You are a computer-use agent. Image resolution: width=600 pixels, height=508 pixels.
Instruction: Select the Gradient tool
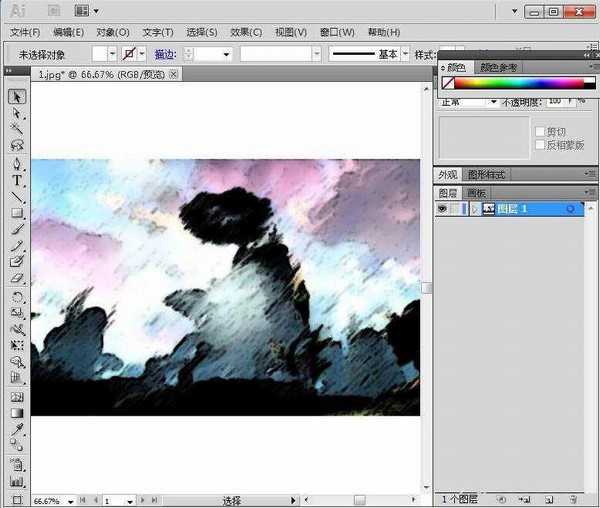pyautogui.click(x=17, y=412)
